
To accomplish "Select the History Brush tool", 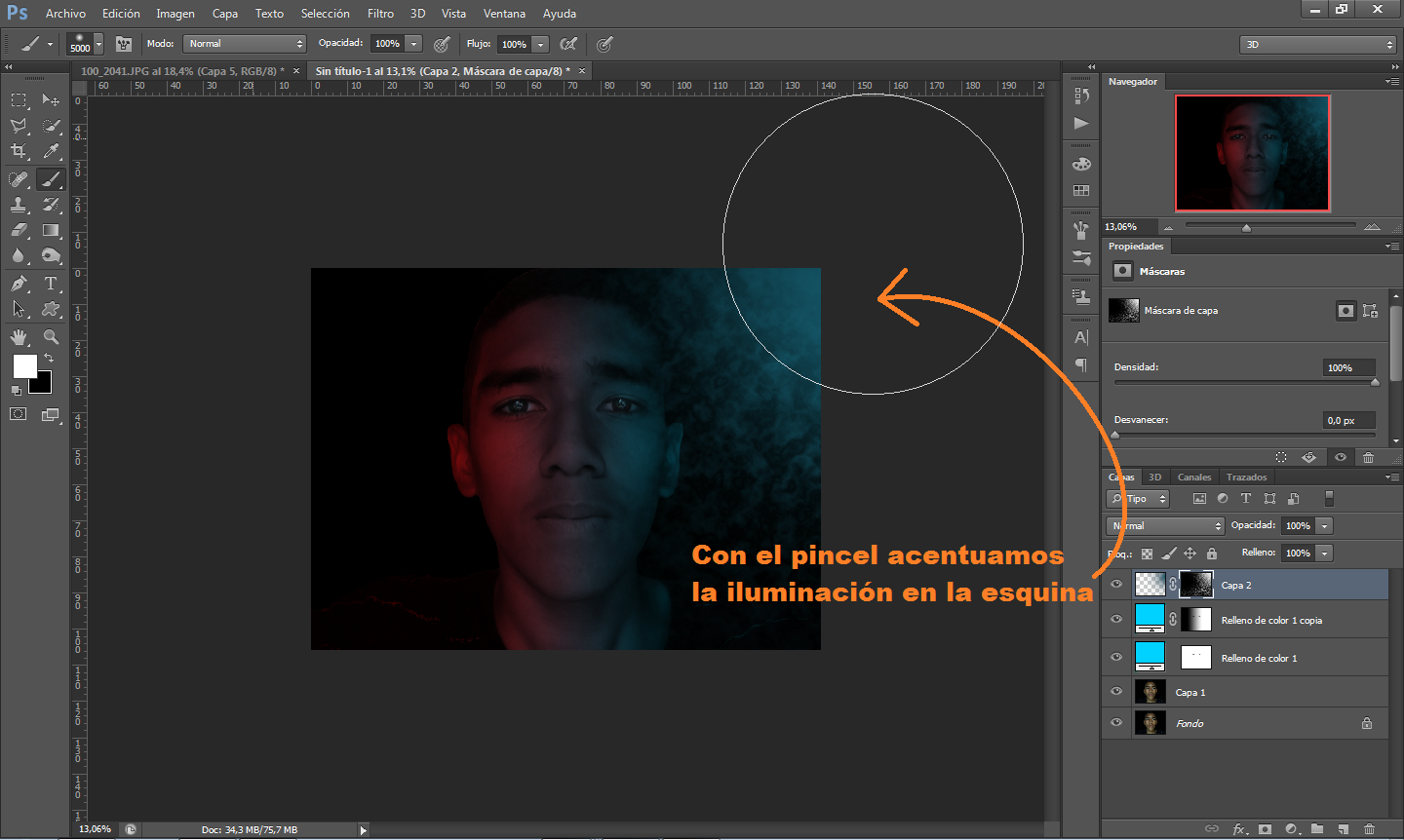I will coord(51,205).
